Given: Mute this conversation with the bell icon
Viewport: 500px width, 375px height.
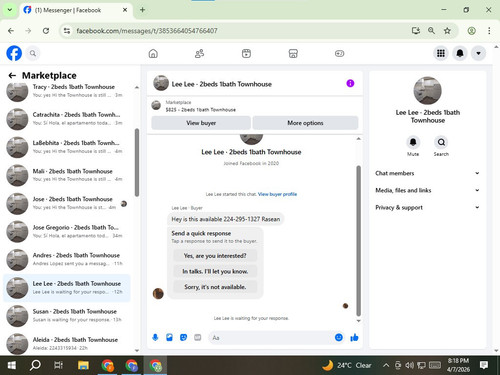Looking at the screenshot, I should (x=413, y=142).
